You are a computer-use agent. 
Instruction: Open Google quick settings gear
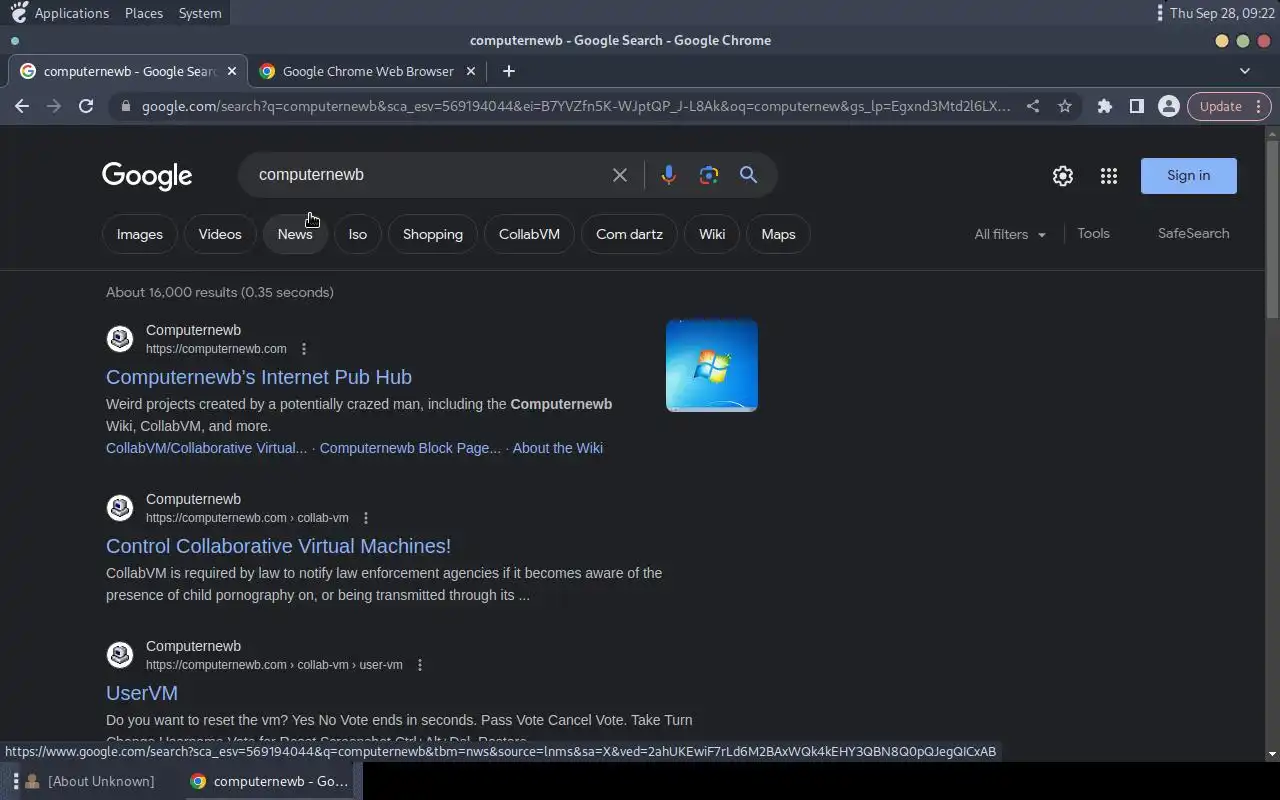[1063, 176]
